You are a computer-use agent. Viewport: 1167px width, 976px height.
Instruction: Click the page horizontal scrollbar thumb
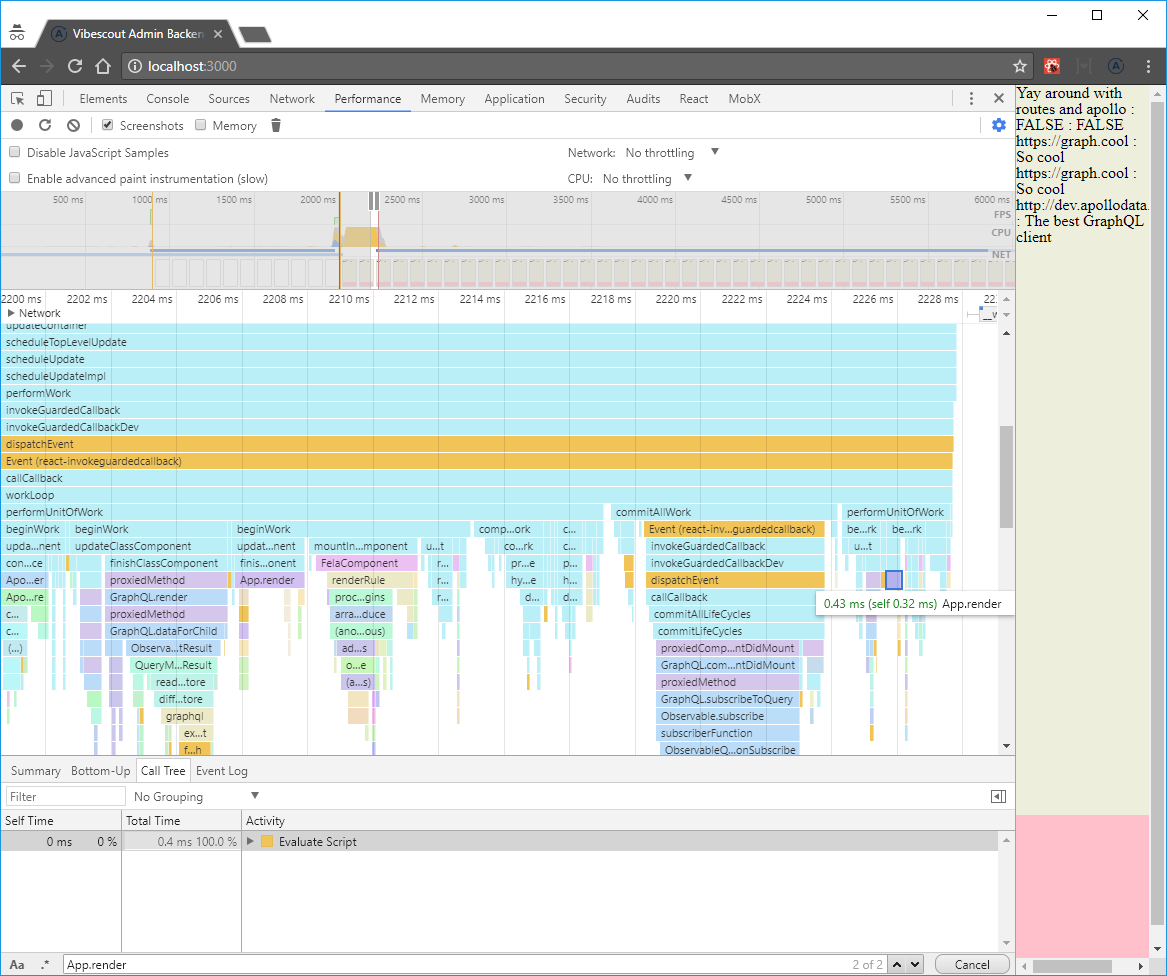click(1072, 966)
